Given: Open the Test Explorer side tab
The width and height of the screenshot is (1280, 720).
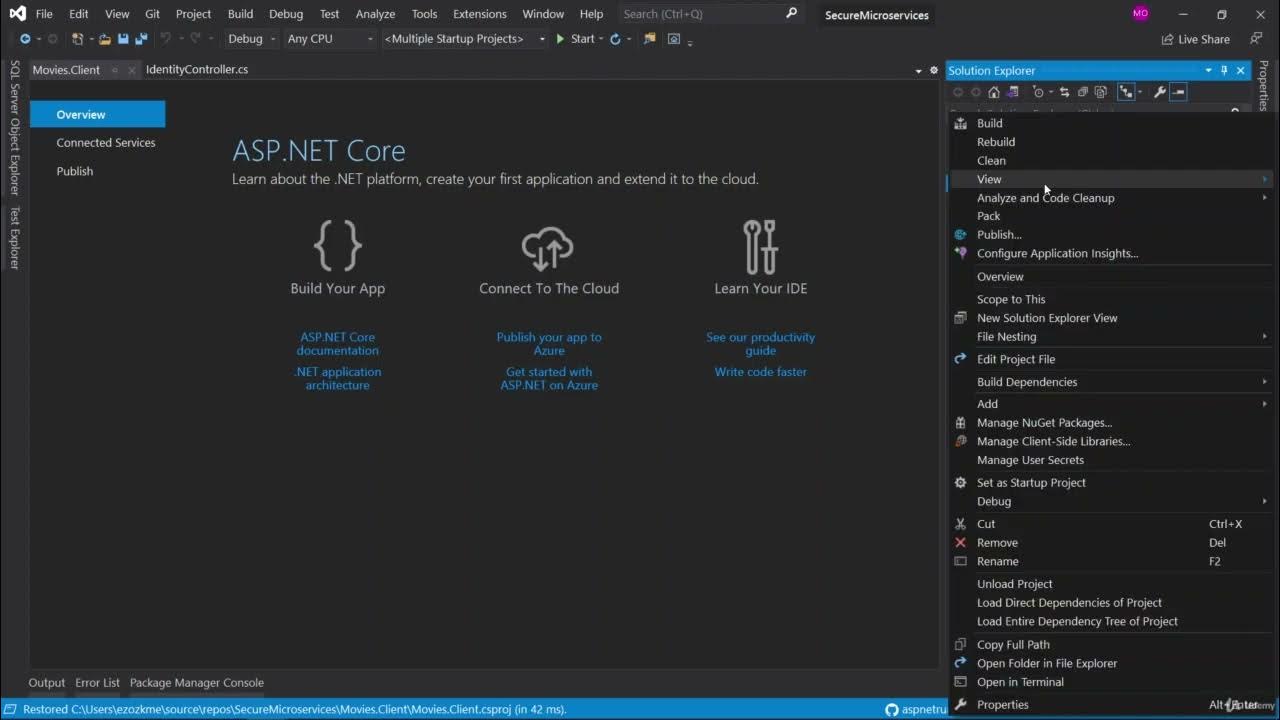Looking at the screenshot, I should [14, 237].
